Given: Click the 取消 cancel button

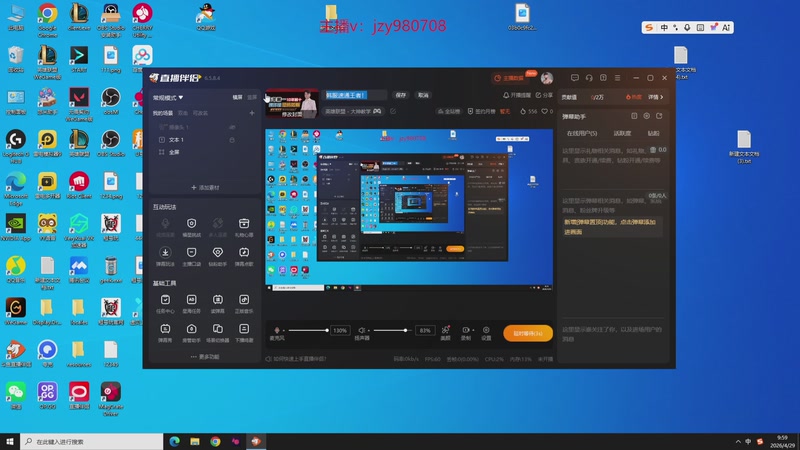Looking at the screenshot, I should (x=423, y=95).
